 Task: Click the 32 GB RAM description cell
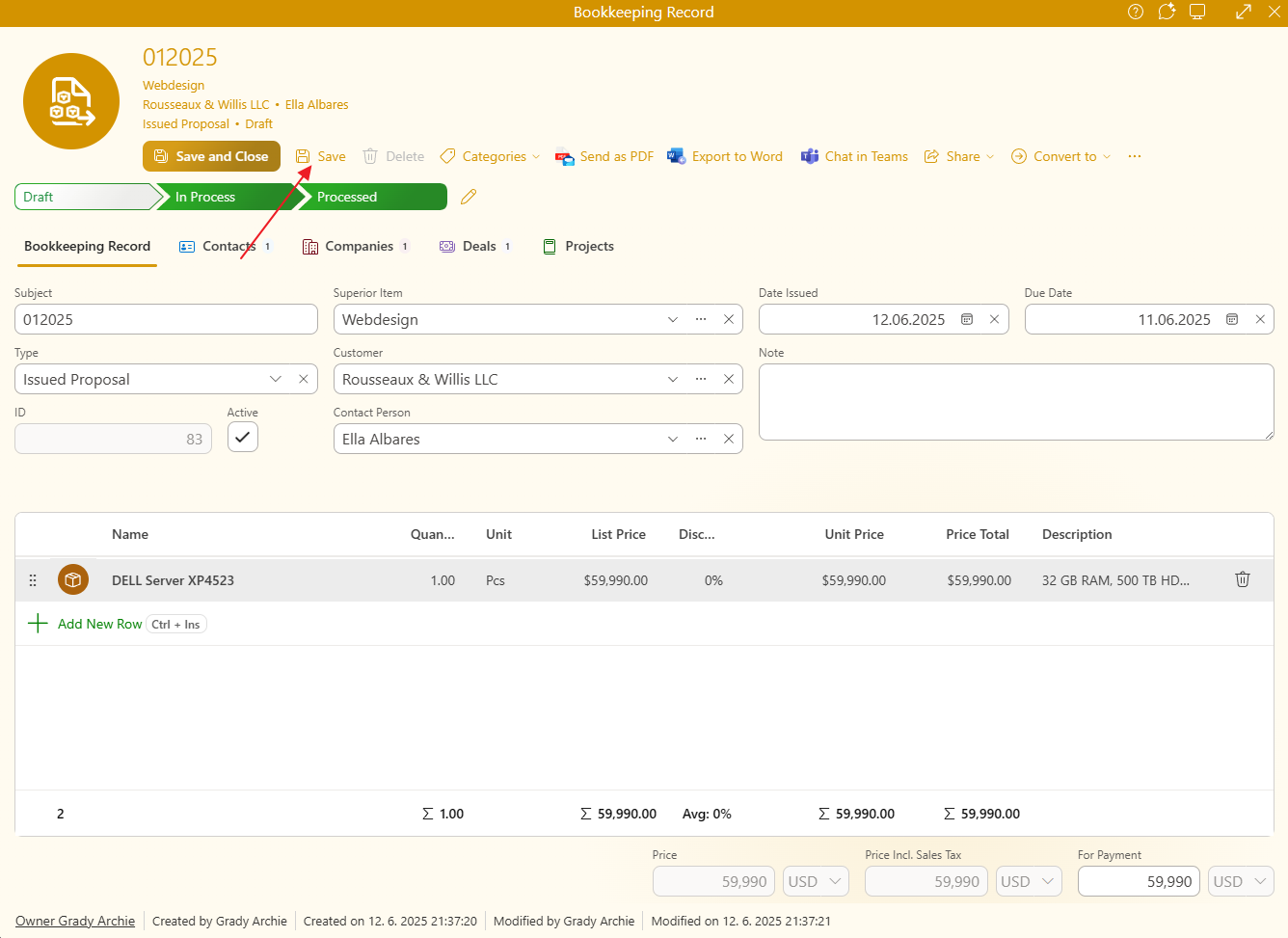click(x=1115, y=580)
